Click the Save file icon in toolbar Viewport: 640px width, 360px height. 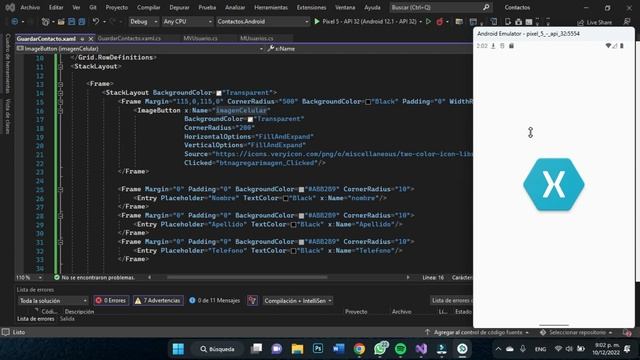71,21
